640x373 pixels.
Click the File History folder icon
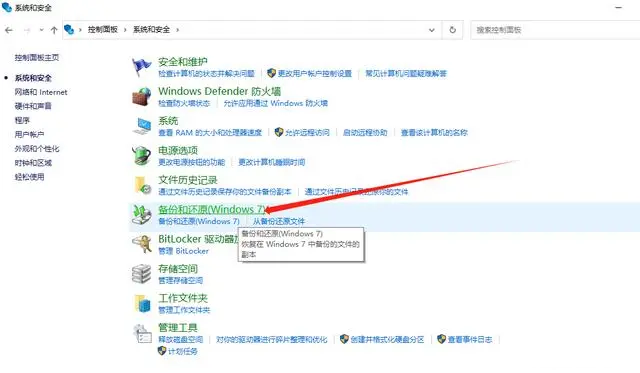click(142, 185)
